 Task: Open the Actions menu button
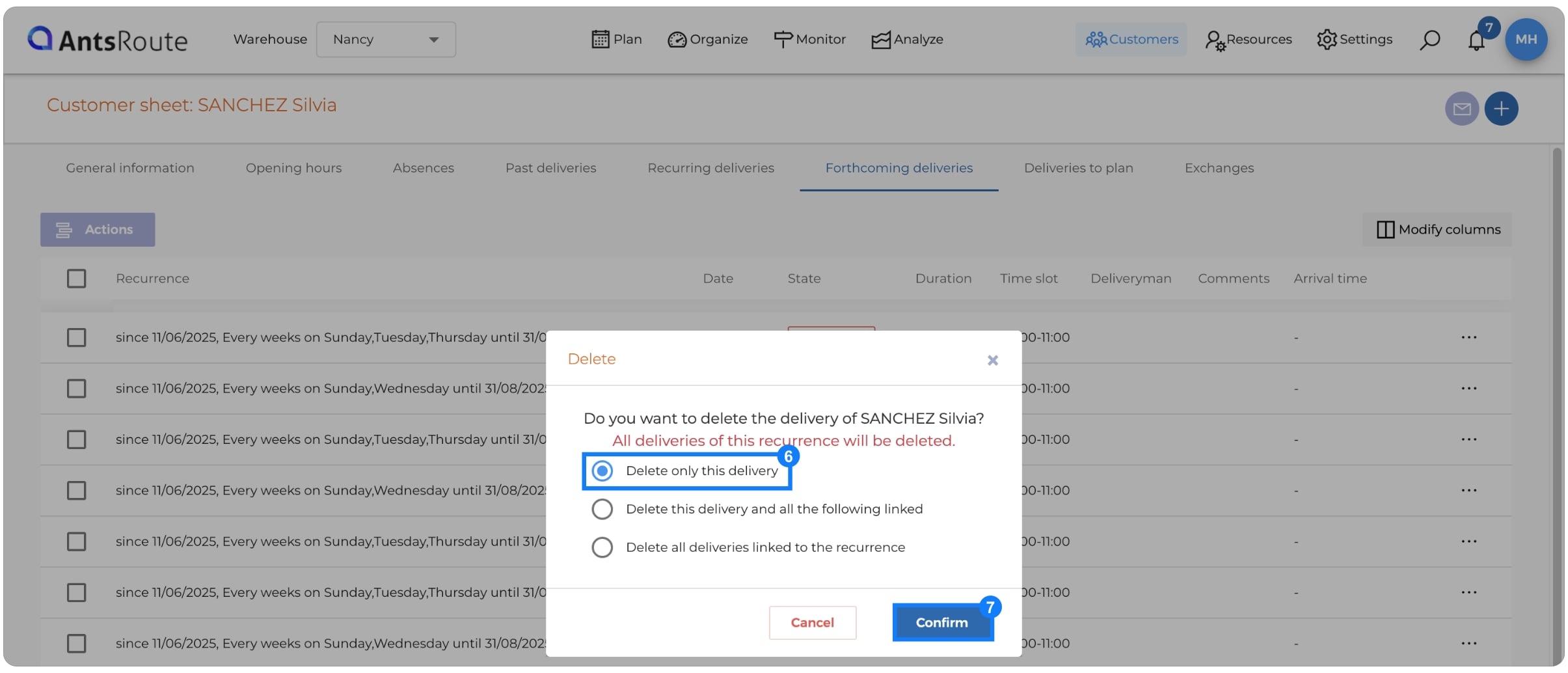[x=98, y=230]
